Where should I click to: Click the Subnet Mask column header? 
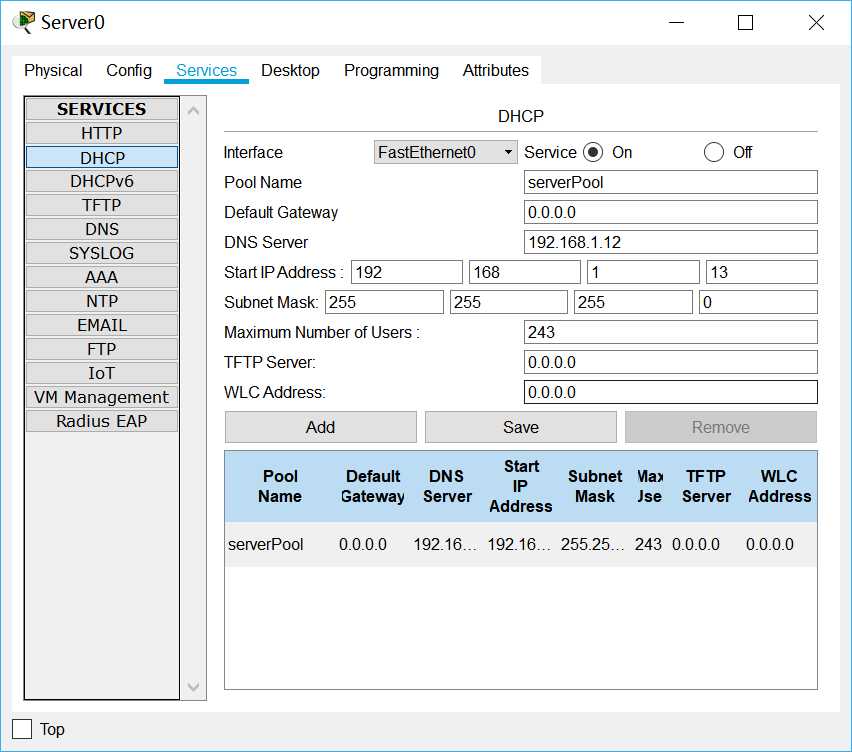(595, 486)
